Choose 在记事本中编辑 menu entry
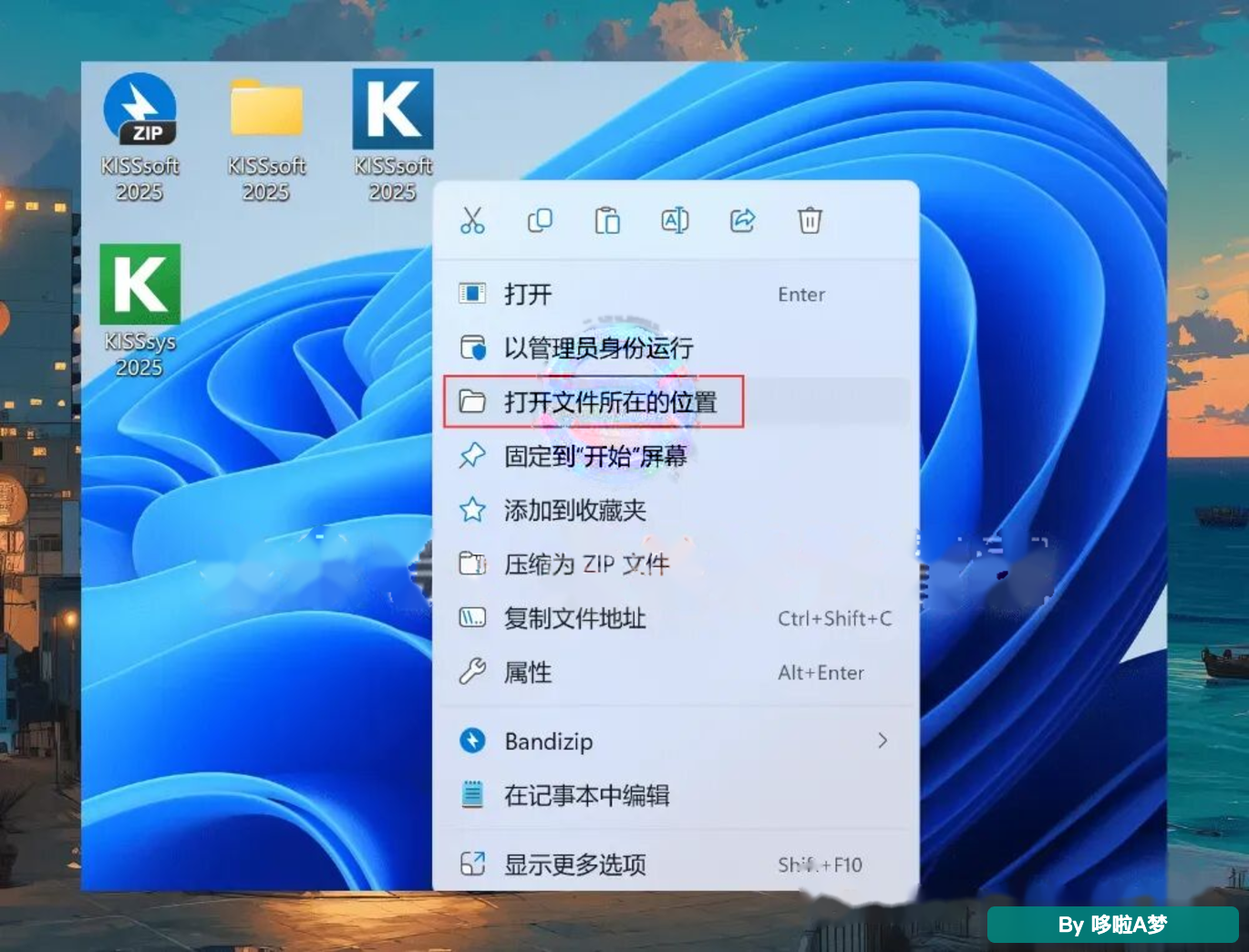1249x952 pixels. [x=676, y=795]
